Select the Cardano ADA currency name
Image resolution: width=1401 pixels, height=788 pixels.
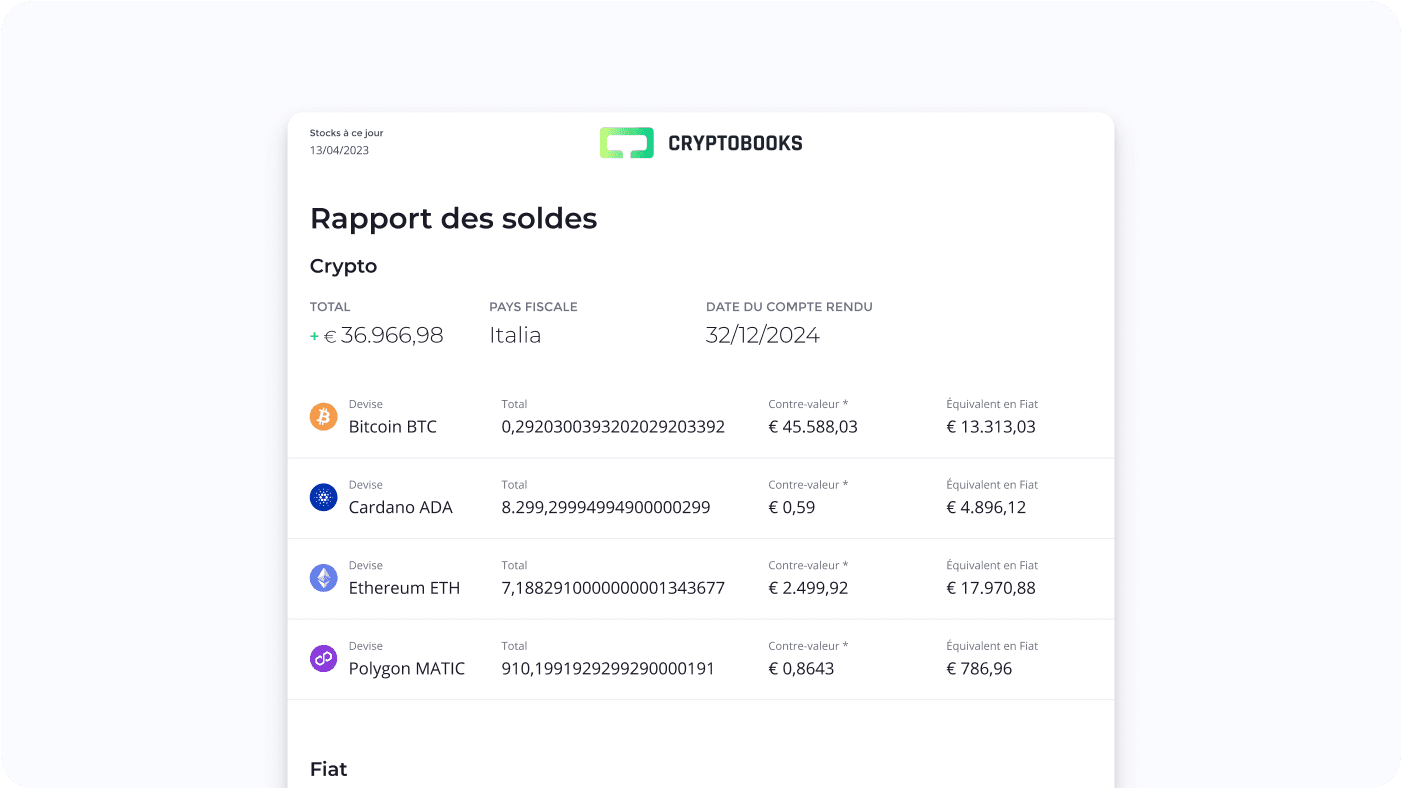(400, 508)
